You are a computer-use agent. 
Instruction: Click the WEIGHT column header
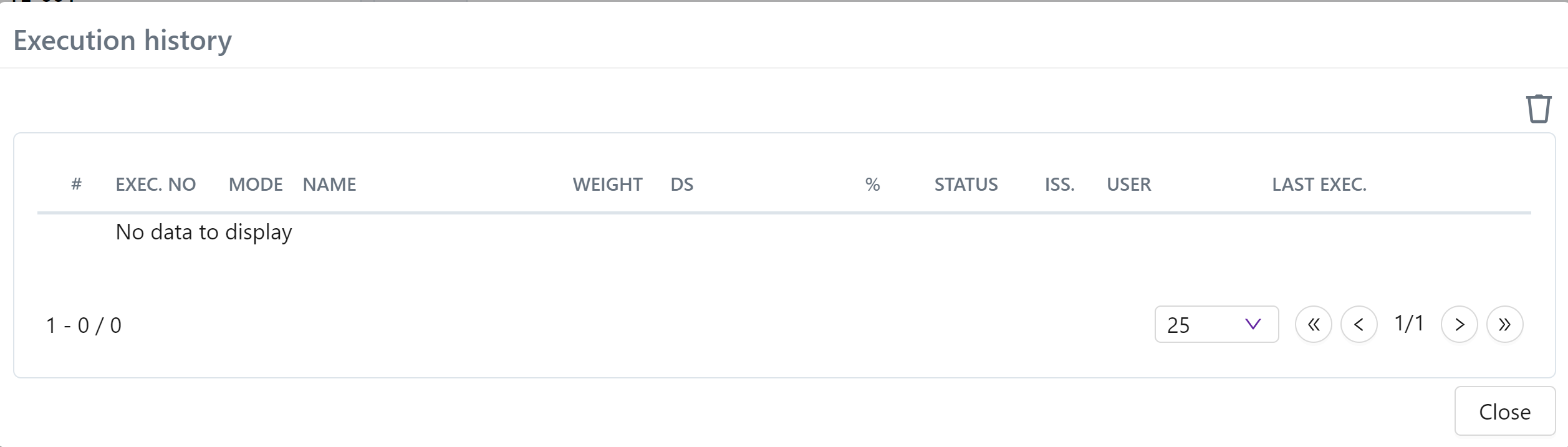tap(607, 185)
